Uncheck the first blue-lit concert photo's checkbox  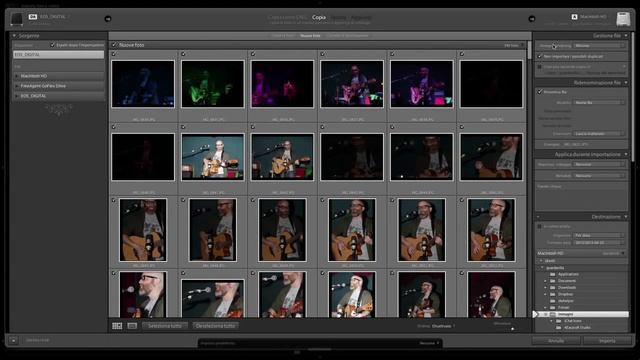[114, 54]
